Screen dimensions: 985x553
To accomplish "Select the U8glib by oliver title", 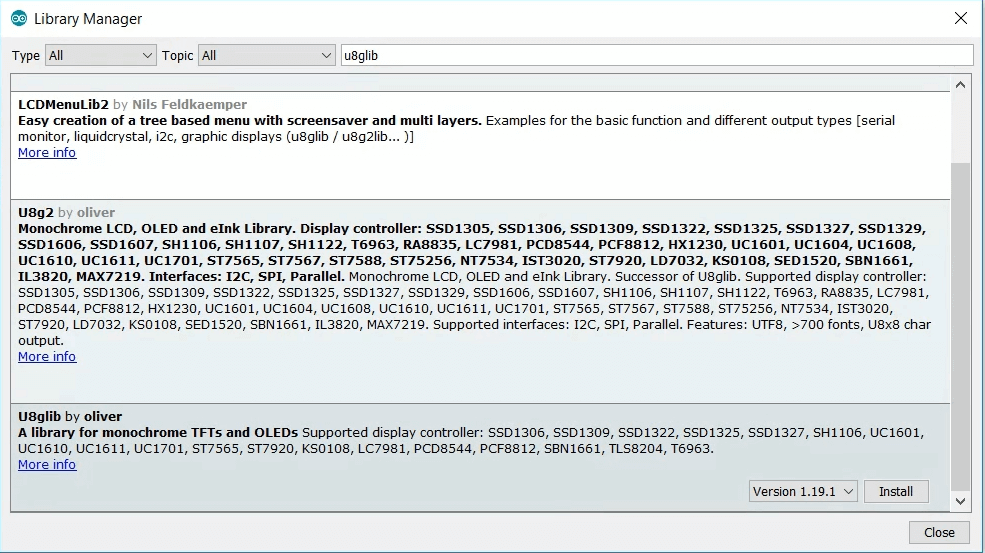I will tap(70, 417).
